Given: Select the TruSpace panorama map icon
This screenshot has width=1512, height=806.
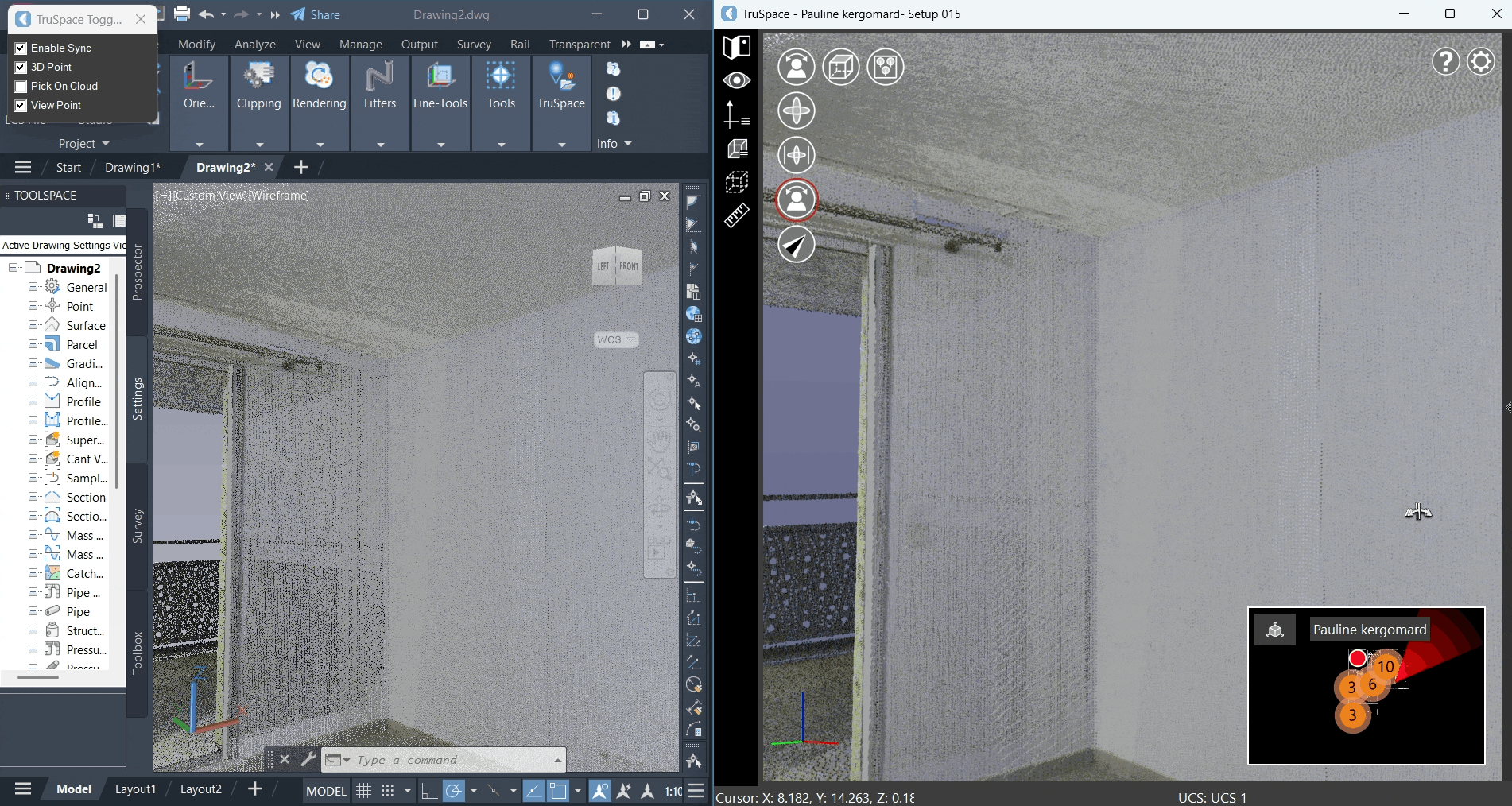Looking at the screenshot, I should [x=736, y=47].
